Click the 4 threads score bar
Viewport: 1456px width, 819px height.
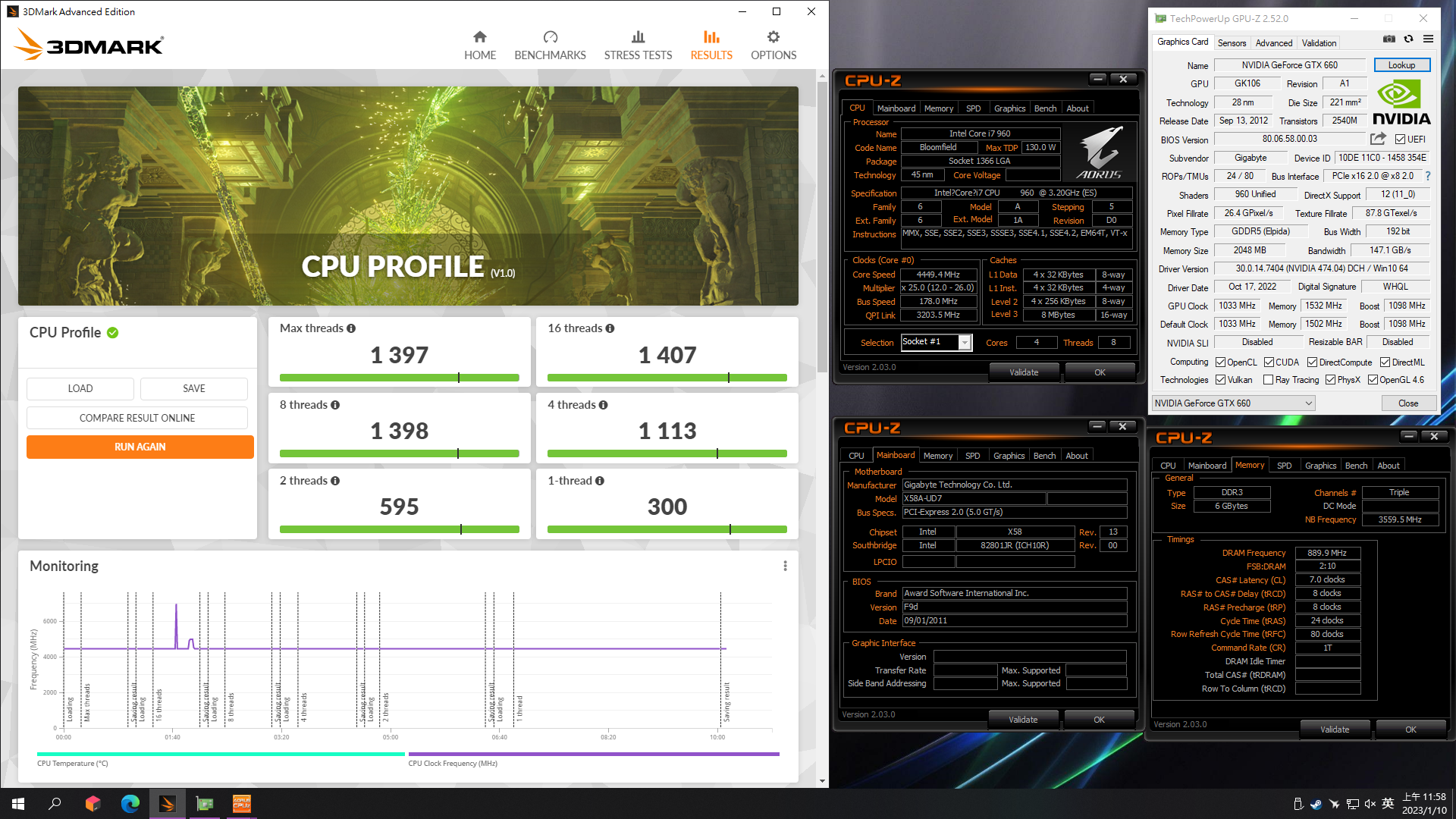667,453
